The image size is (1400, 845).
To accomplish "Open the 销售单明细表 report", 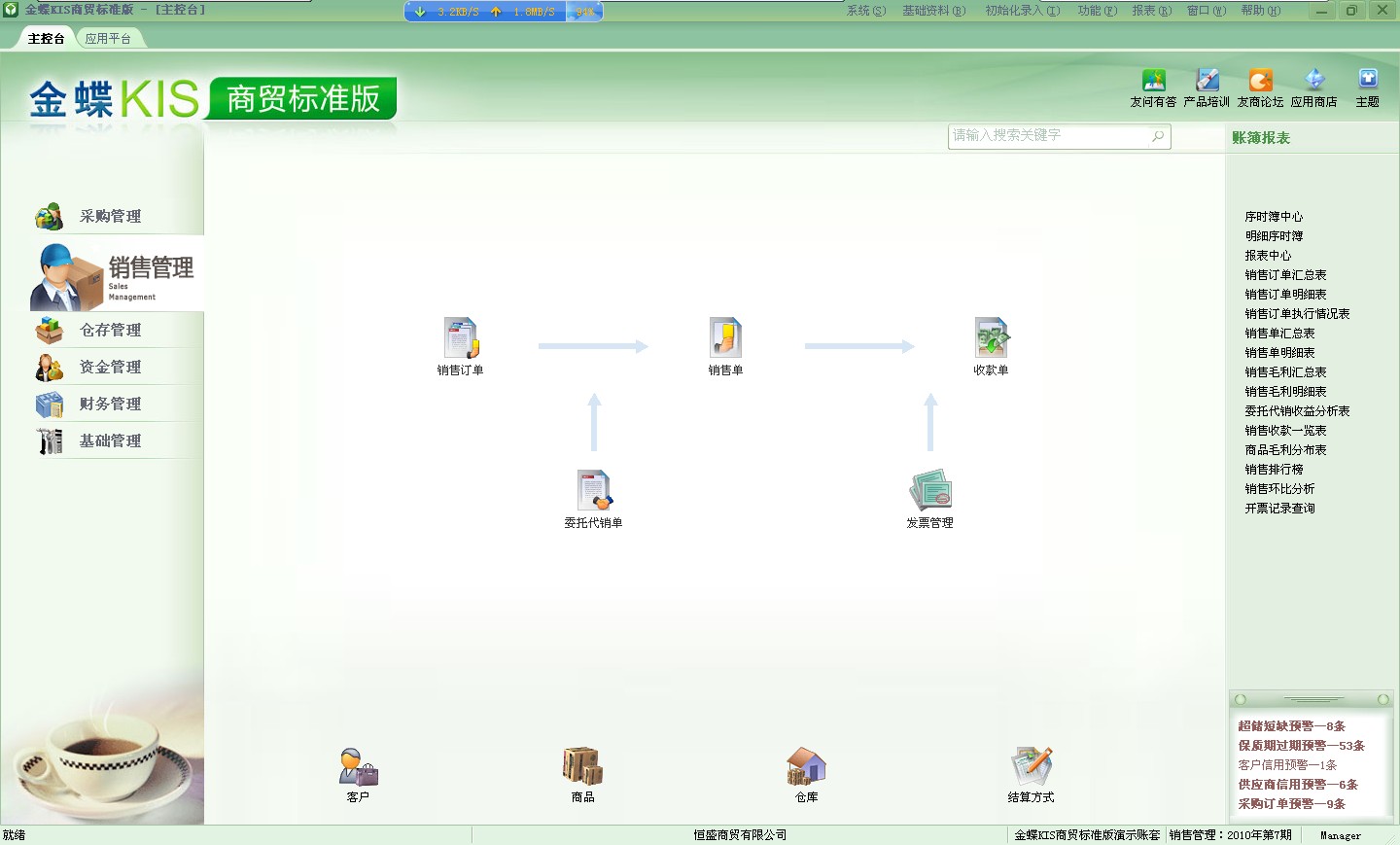I will [1279, 353].
